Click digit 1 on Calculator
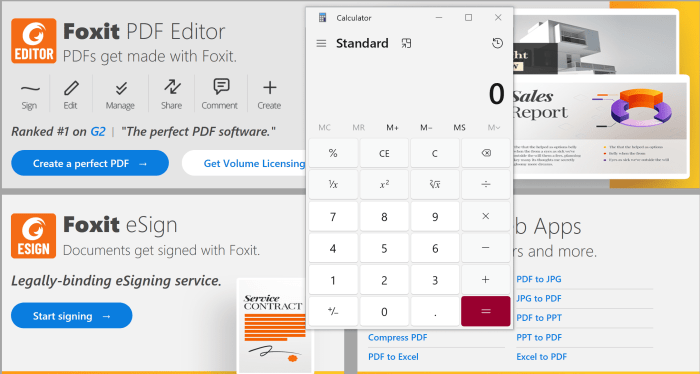 [333, 279]
